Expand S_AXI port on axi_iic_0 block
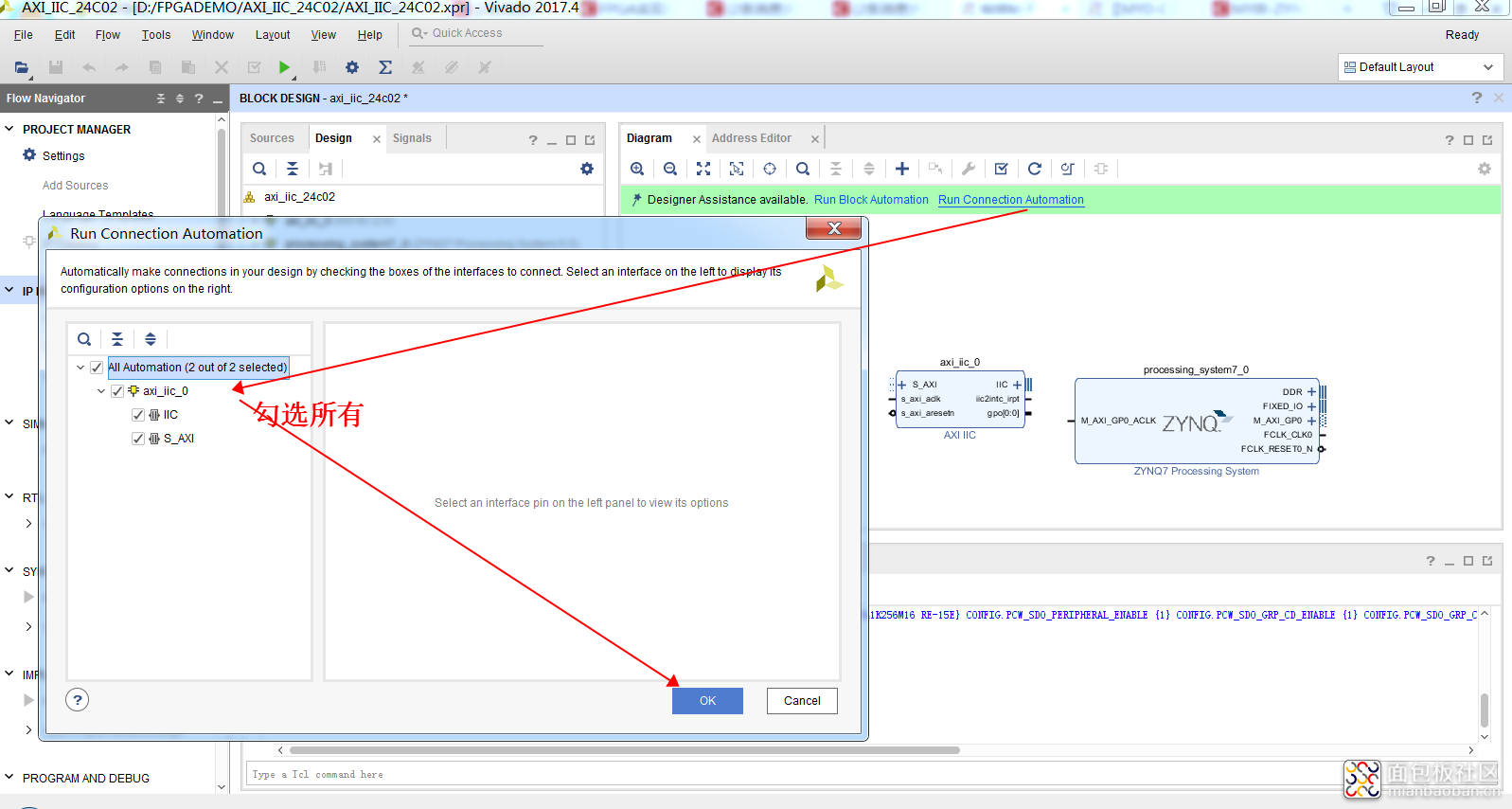Screen dimensions: 1512x809 click(x=902, y=385)
